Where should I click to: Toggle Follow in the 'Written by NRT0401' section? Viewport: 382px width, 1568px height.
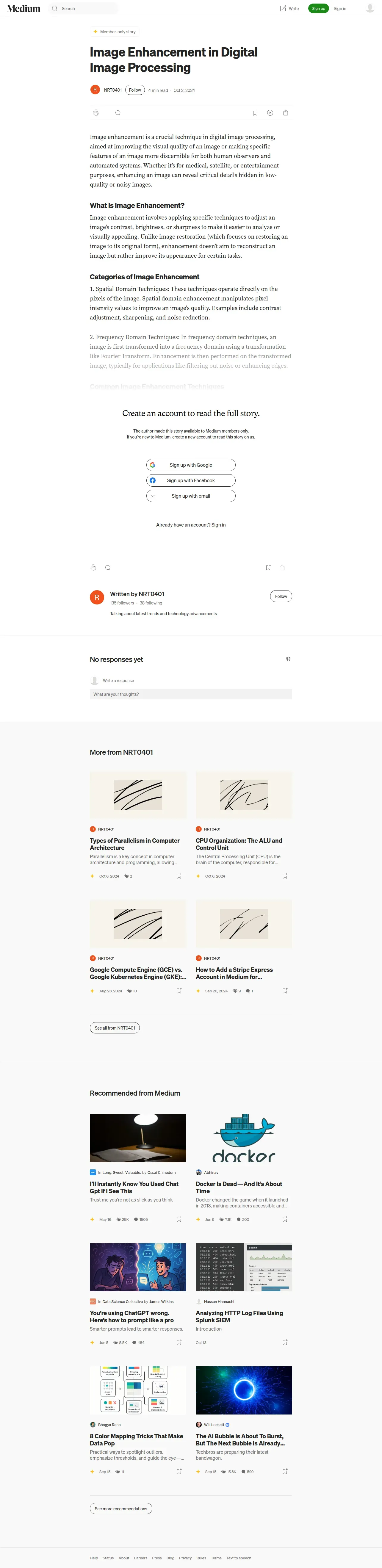tap(281, 596)
